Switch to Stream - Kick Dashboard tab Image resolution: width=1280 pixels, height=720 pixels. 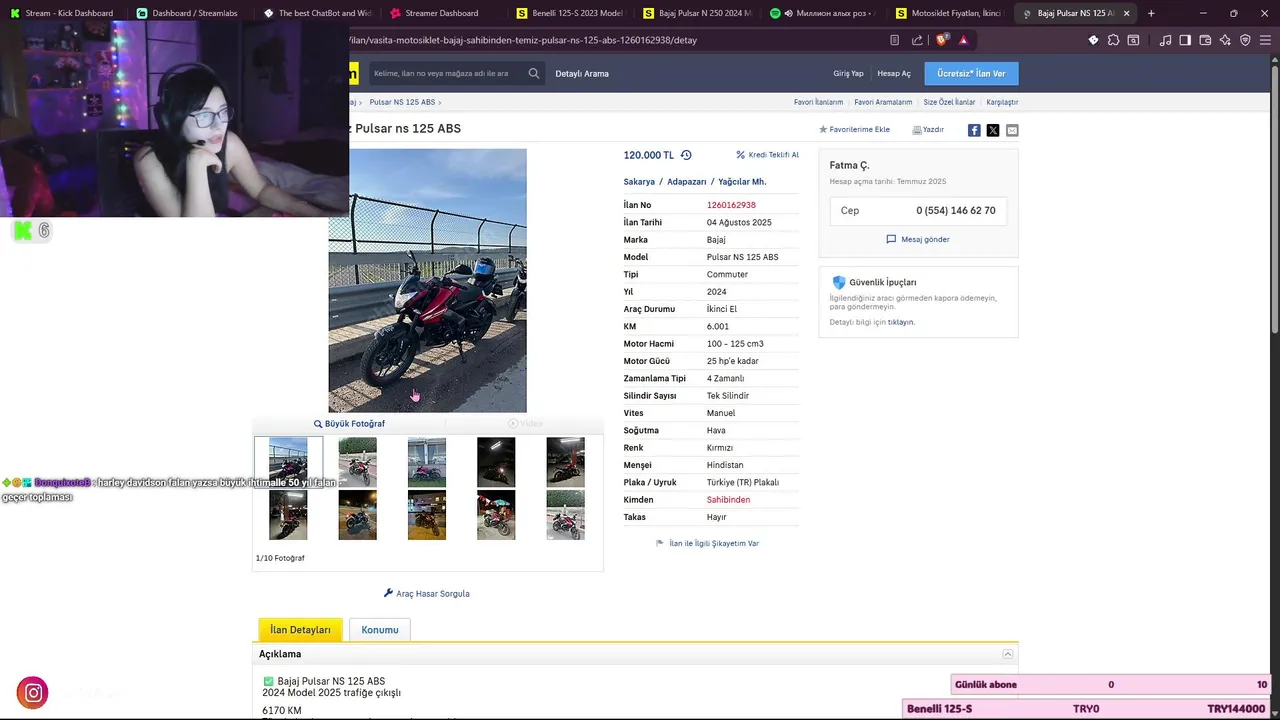(x=64, y=13)
